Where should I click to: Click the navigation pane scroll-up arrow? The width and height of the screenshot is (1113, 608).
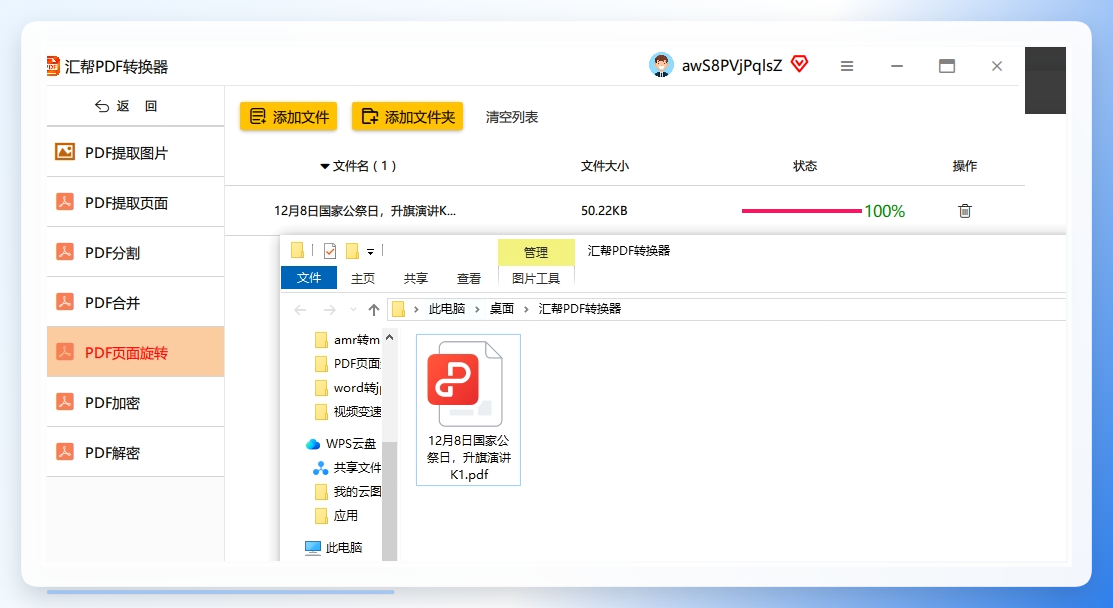click(x=389, y=338)
